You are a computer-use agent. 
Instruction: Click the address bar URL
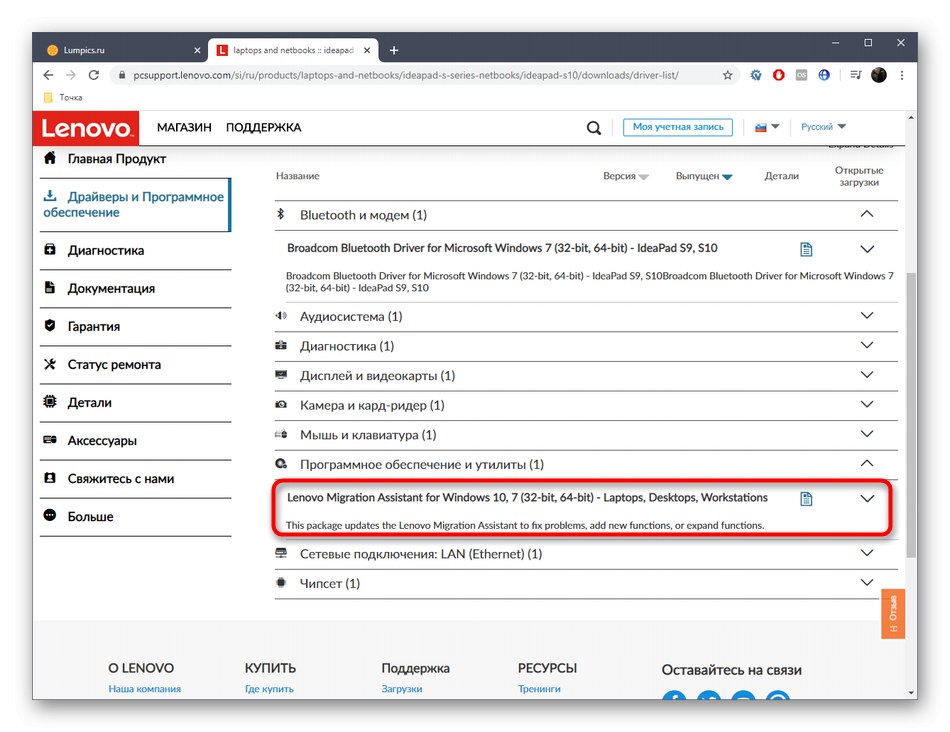click(406, 75)
